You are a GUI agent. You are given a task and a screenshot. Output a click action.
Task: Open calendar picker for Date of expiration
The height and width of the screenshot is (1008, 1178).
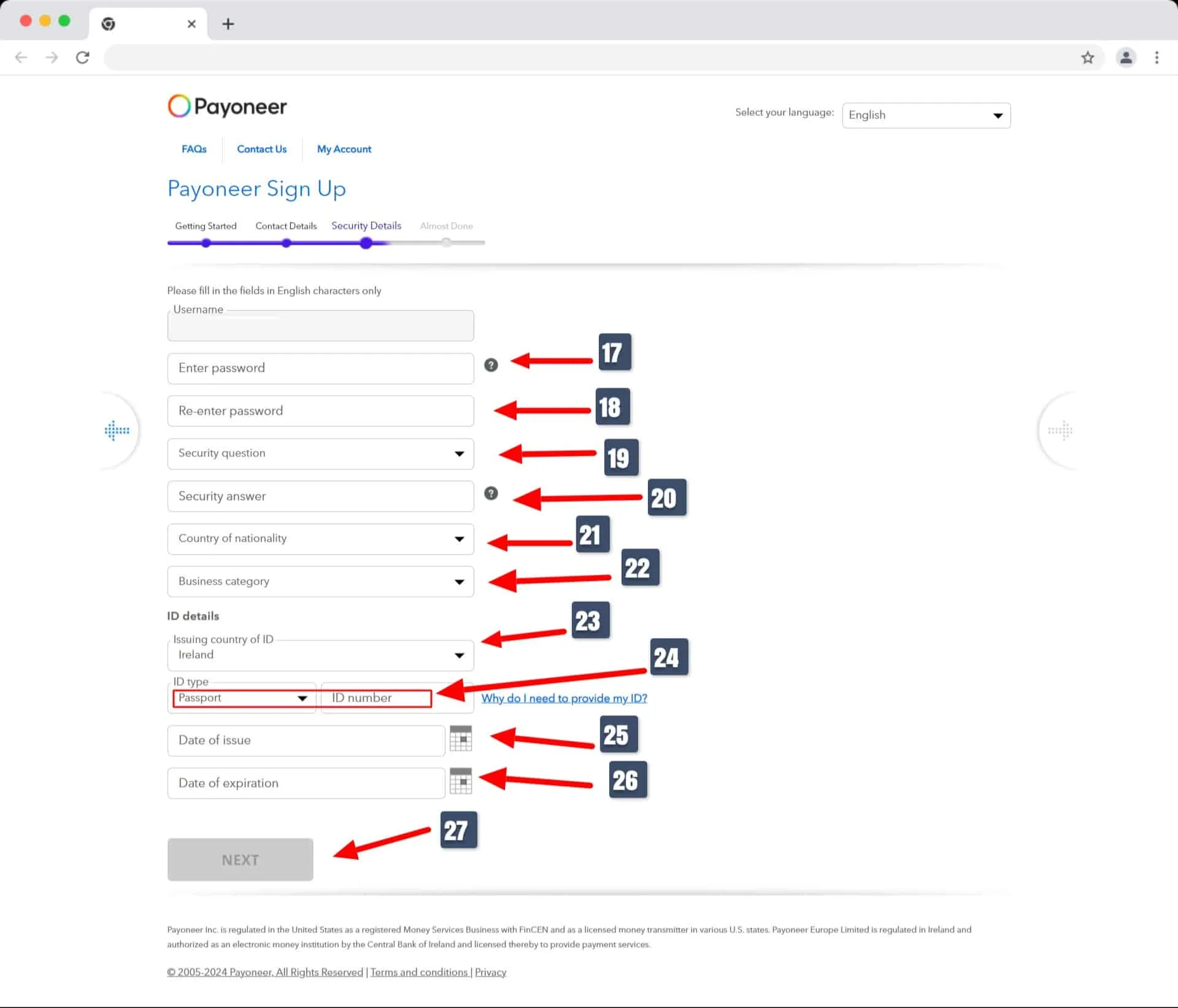[461, 781]
